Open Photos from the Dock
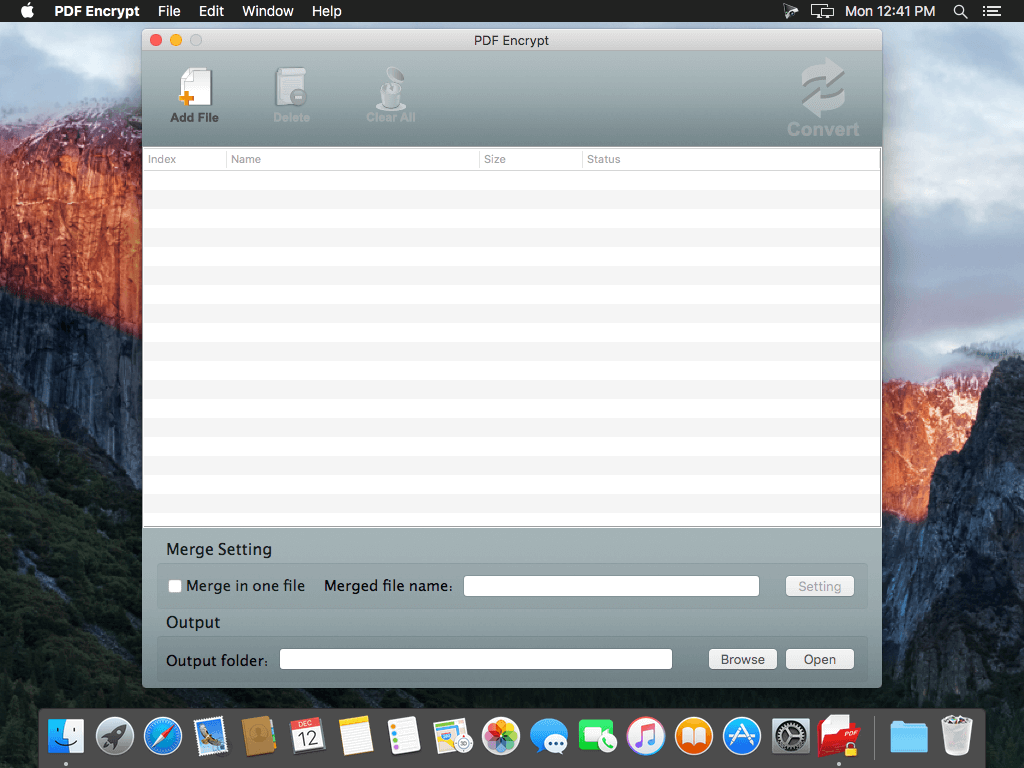The image size is (1024, 768). (x=501, y=736)
